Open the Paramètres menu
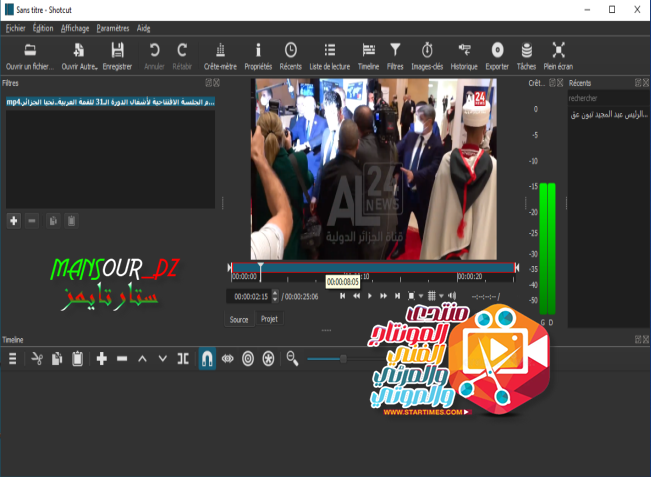The height and width of the screenshot is (477, 651). (113, 28)
